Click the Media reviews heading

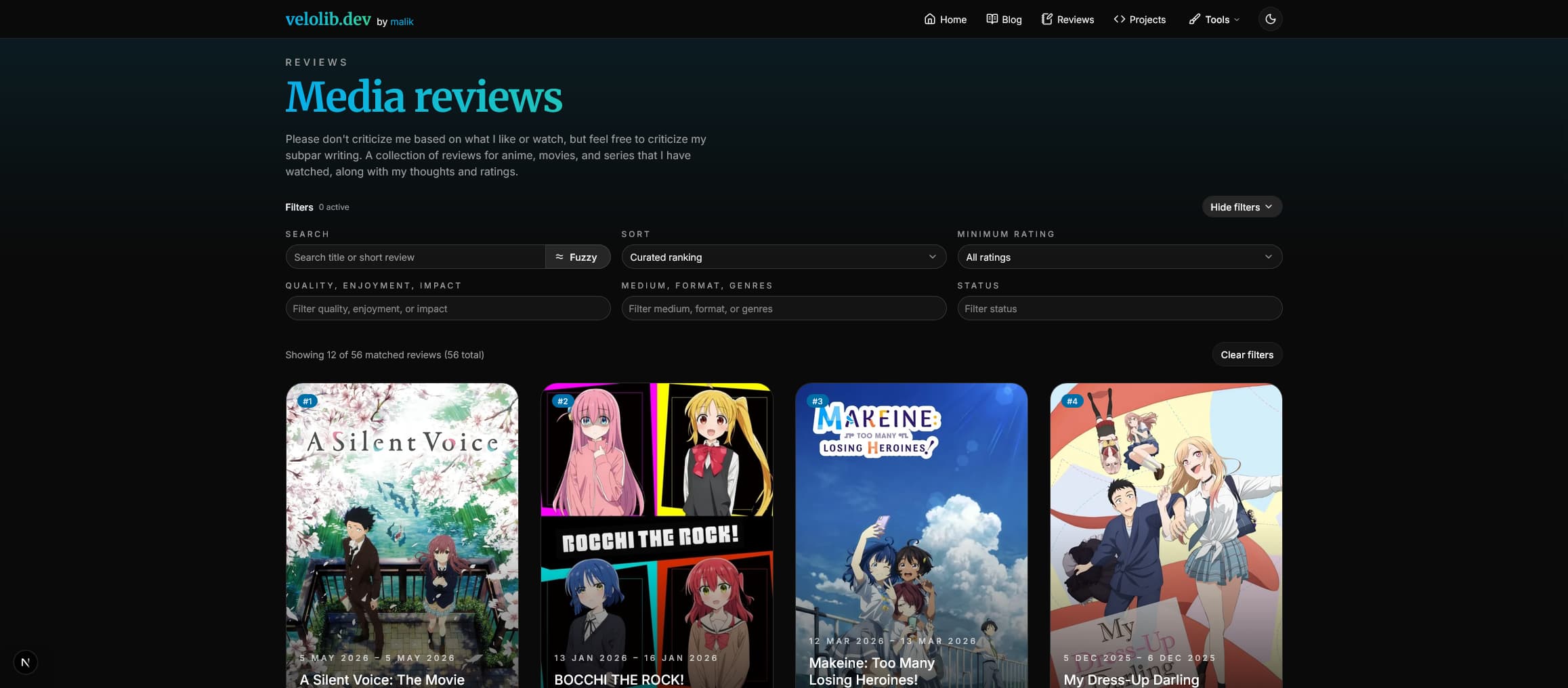(424, 97)
